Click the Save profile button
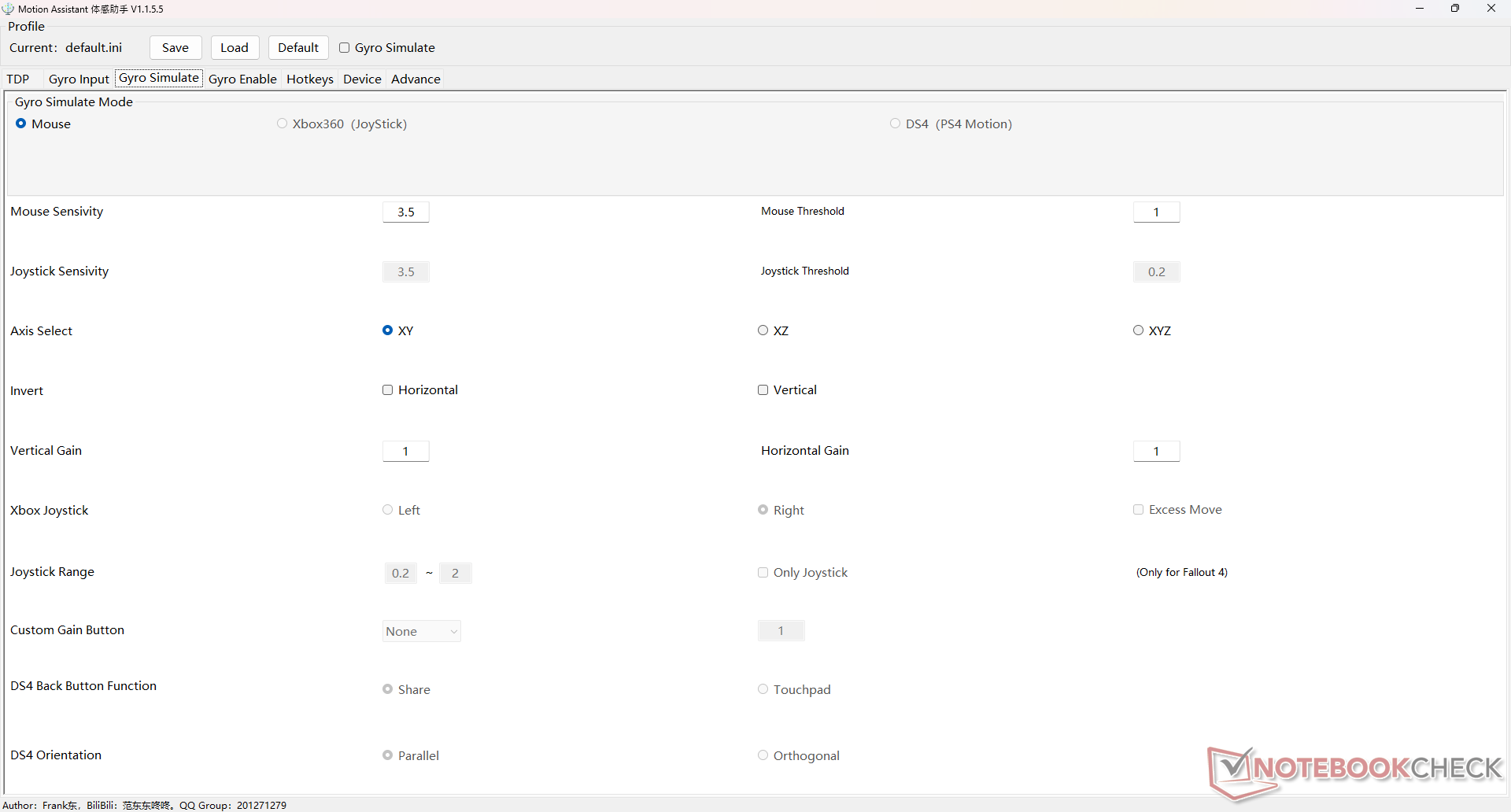This screenshot has height=812, width=1511. [x=175, y=48]
